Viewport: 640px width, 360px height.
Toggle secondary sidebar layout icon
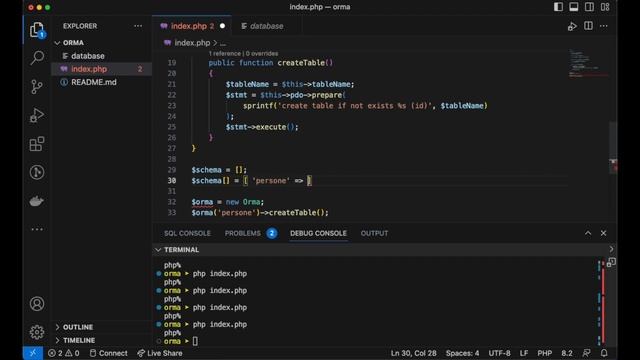[x=589, y=7]
